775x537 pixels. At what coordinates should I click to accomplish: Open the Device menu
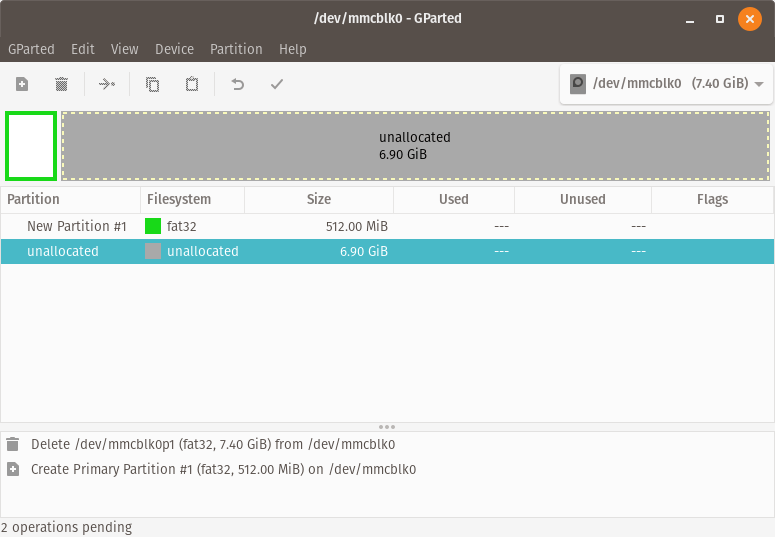point(174,49)
